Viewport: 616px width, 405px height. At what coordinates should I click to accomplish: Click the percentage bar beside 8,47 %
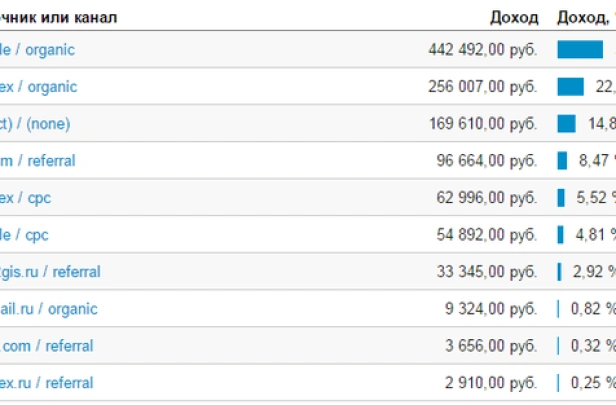coord(562,161)
